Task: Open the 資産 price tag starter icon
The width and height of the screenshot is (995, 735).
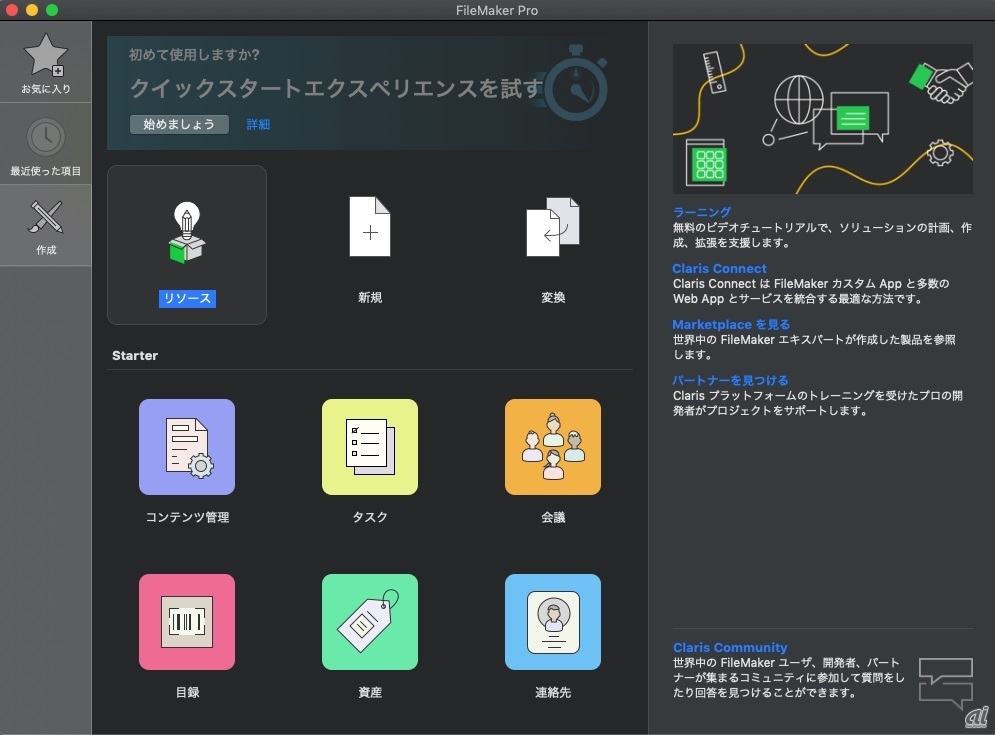Action: point(370,622)
